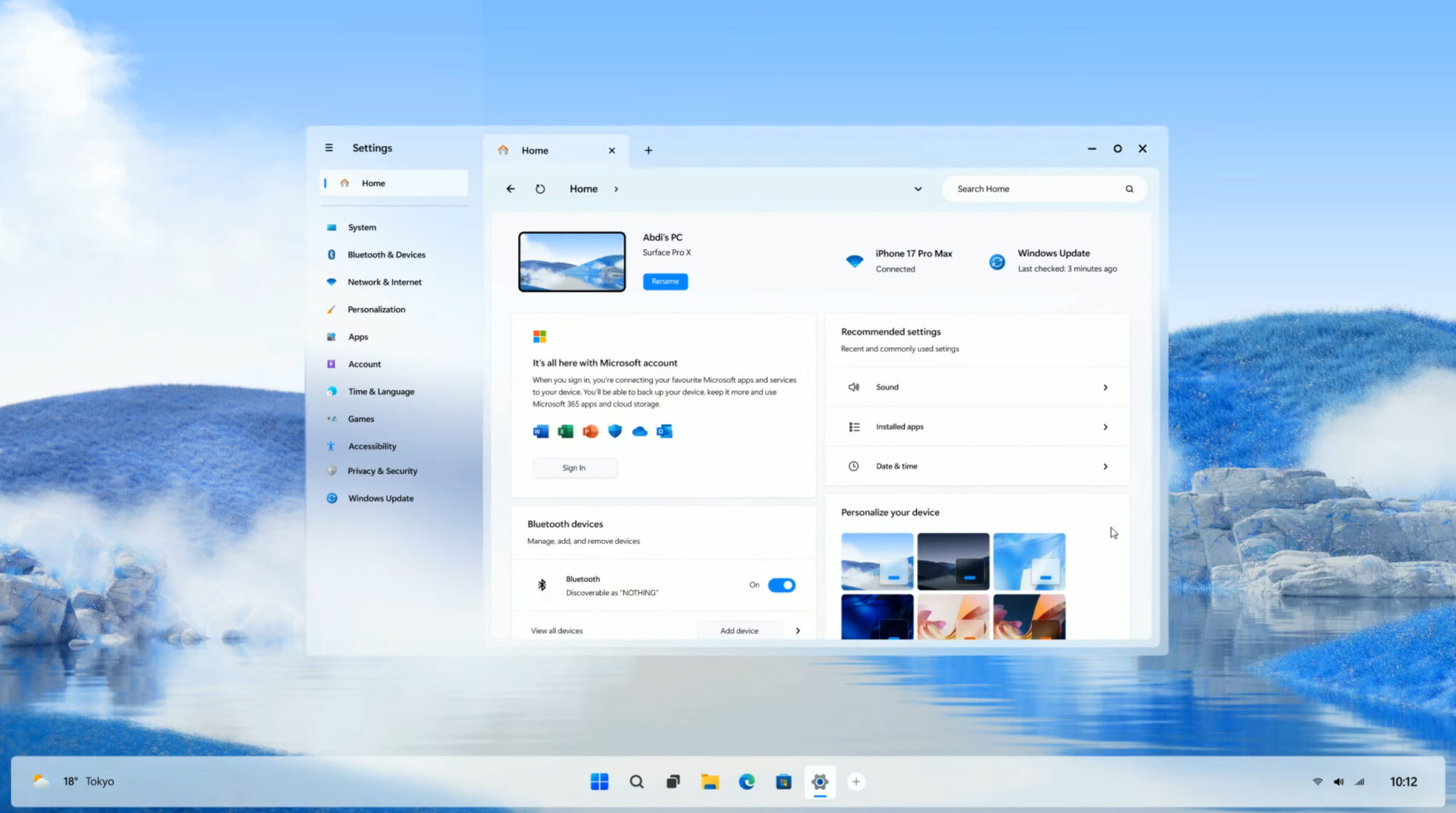Select the dark wallpaper thumbnail under Personalize your device
The image size is (1456, 813).
[x=953, y=561]
